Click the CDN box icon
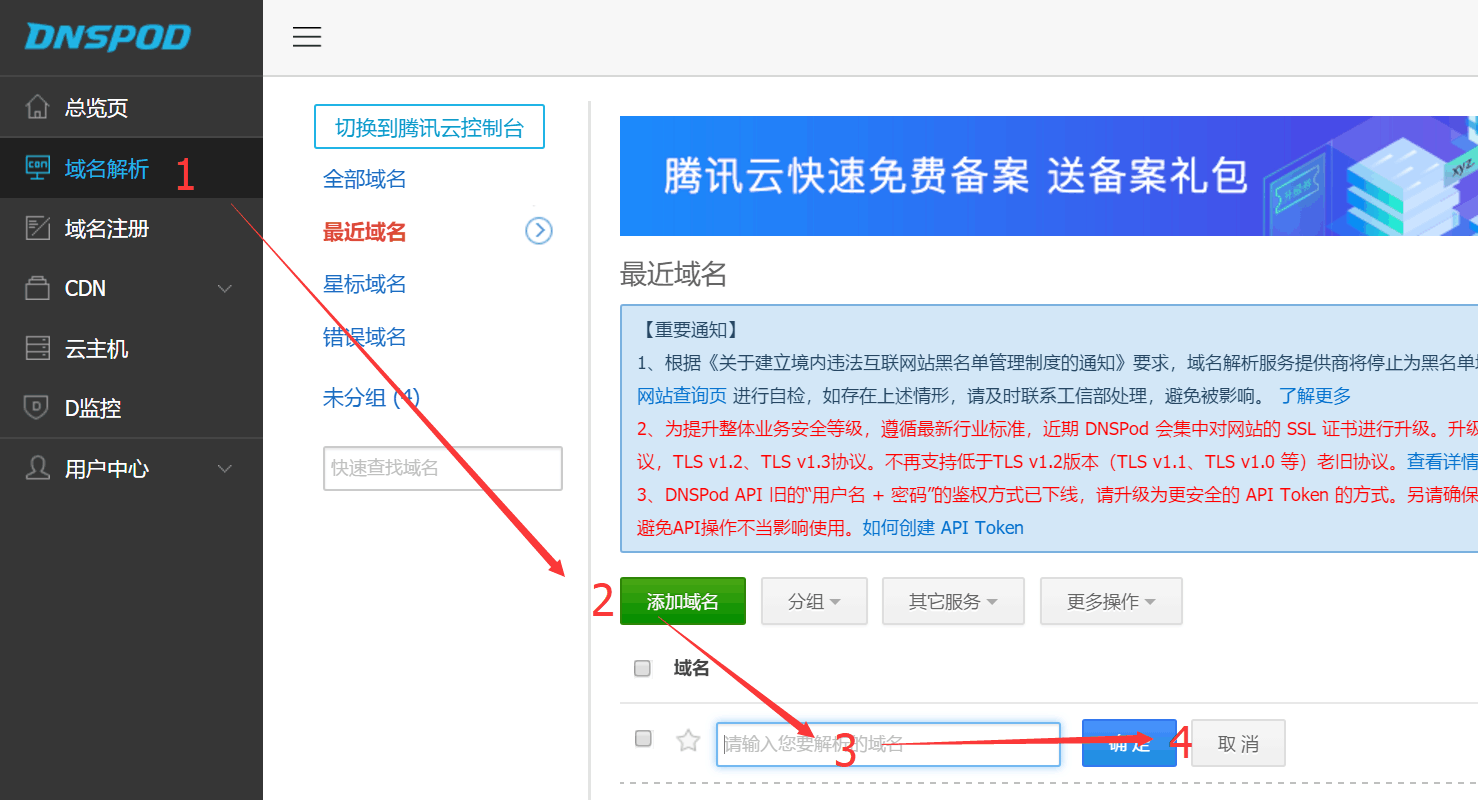 (37, 288)
